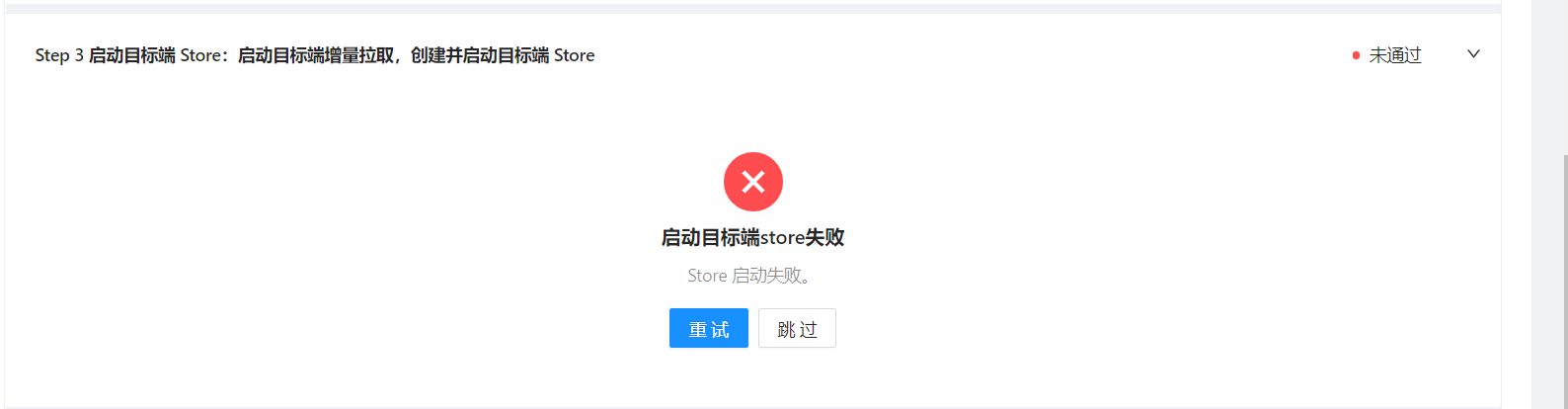The height and width of the screenshot is (409, 1568).
Task: Select the Step 3 header title
Action: tap(315, 55)
